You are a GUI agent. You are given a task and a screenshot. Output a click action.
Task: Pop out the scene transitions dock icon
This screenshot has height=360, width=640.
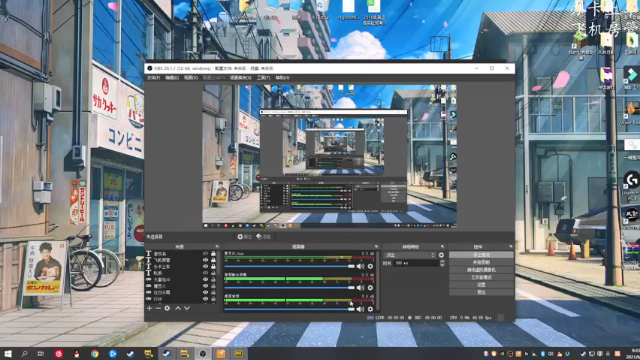click(442, 247)
